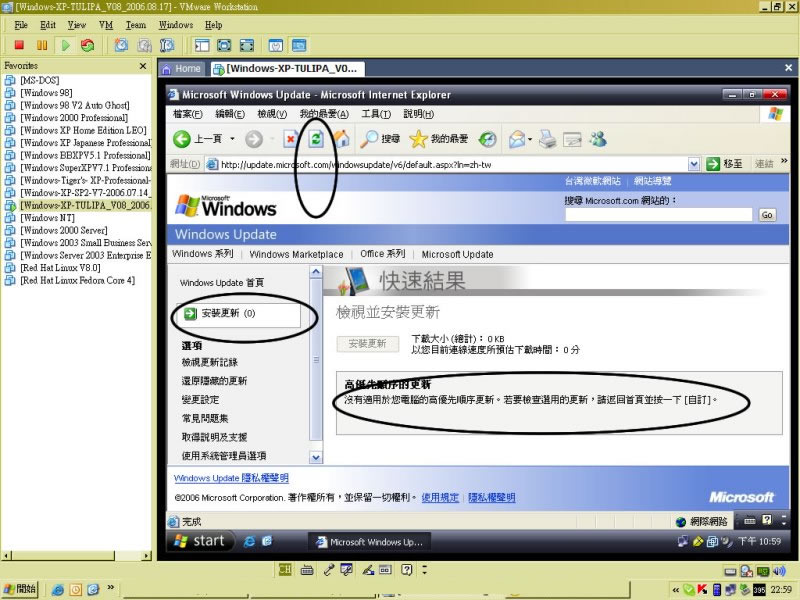This screenshot has height=600, width=800.
Task: Activate VMware quick switch mode icon
Action: (247, 45)
